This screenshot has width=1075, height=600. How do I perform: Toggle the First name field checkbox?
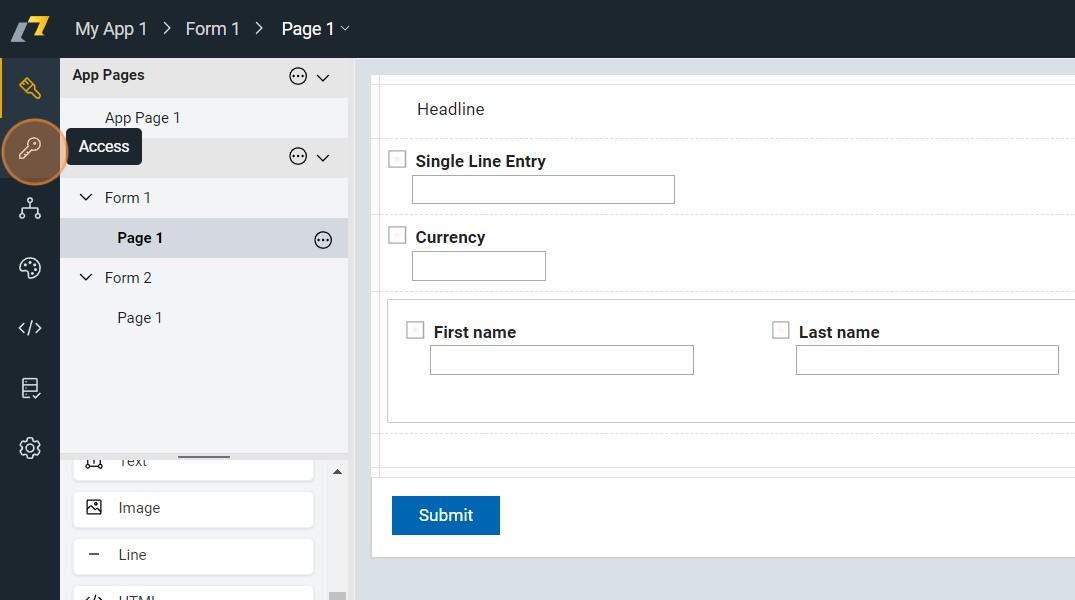pos(415,330)
